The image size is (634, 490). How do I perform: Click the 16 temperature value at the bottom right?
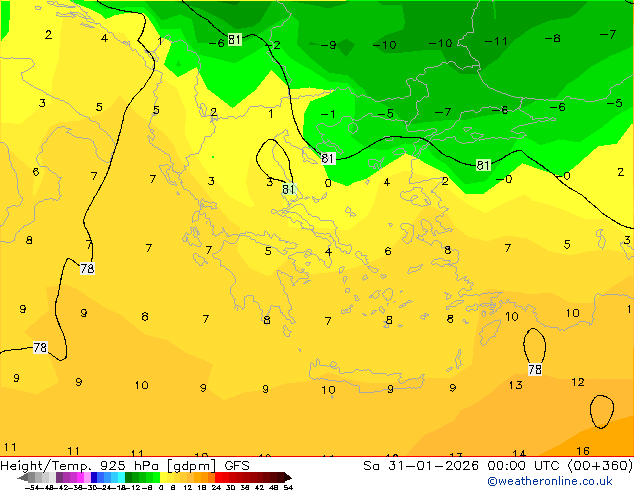(583, 451)
